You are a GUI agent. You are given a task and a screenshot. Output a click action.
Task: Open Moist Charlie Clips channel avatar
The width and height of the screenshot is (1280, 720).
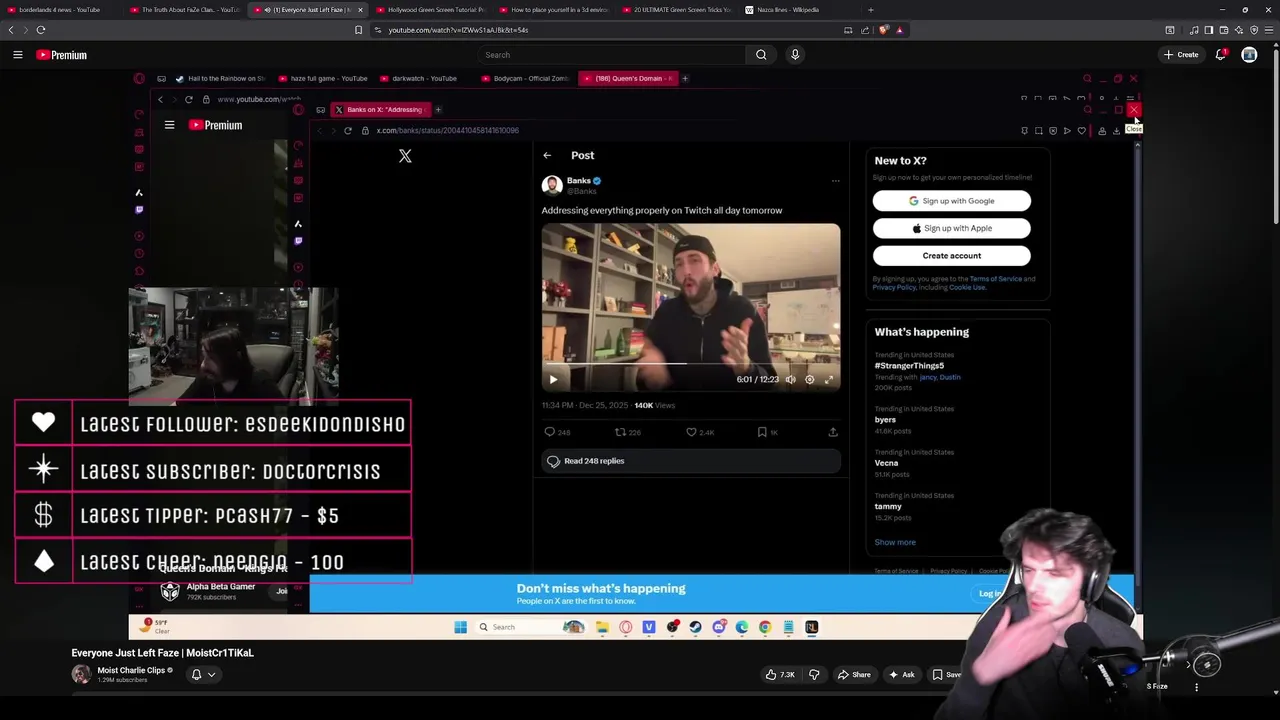point(81,674)
